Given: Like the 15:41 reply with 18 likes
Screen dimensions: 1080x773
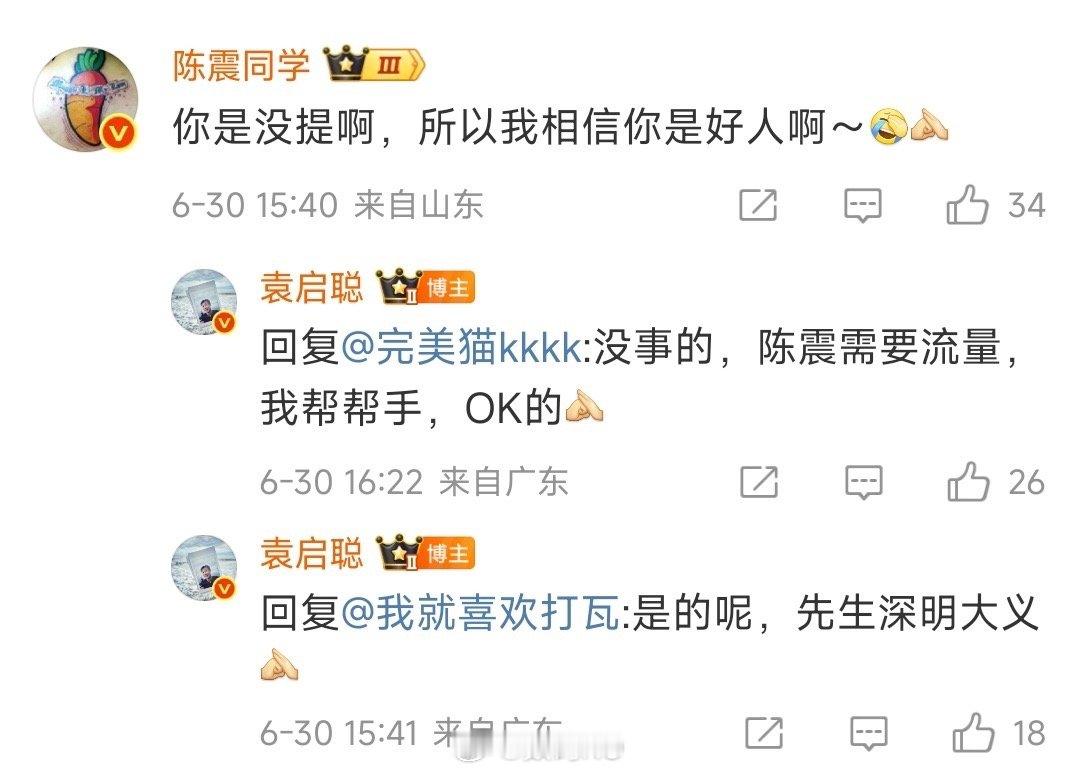Looking at the screenshot, I should pos(973,732).
